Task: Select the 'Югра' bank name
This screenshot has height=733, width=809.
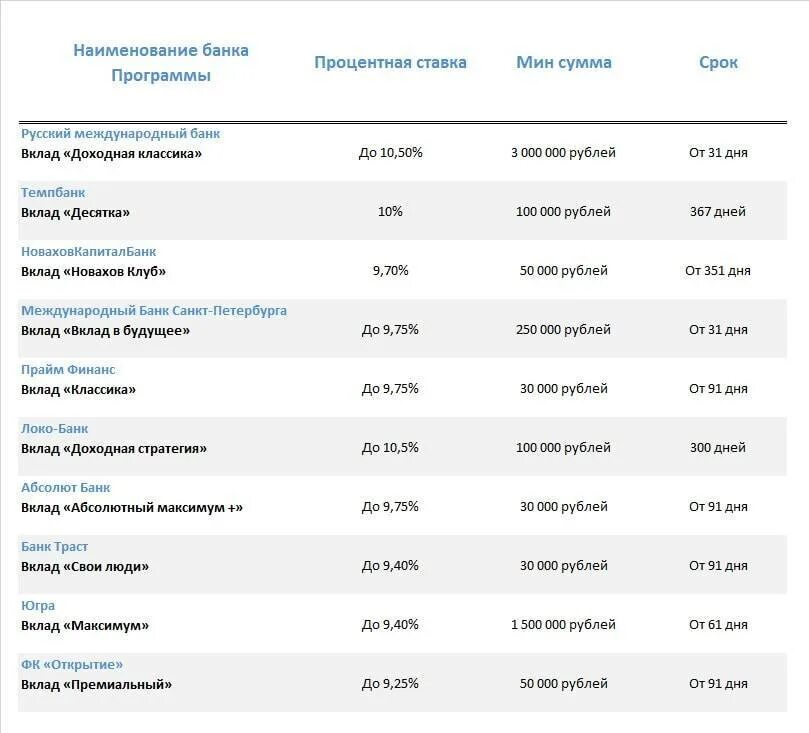Action: (x=38, y=605)
